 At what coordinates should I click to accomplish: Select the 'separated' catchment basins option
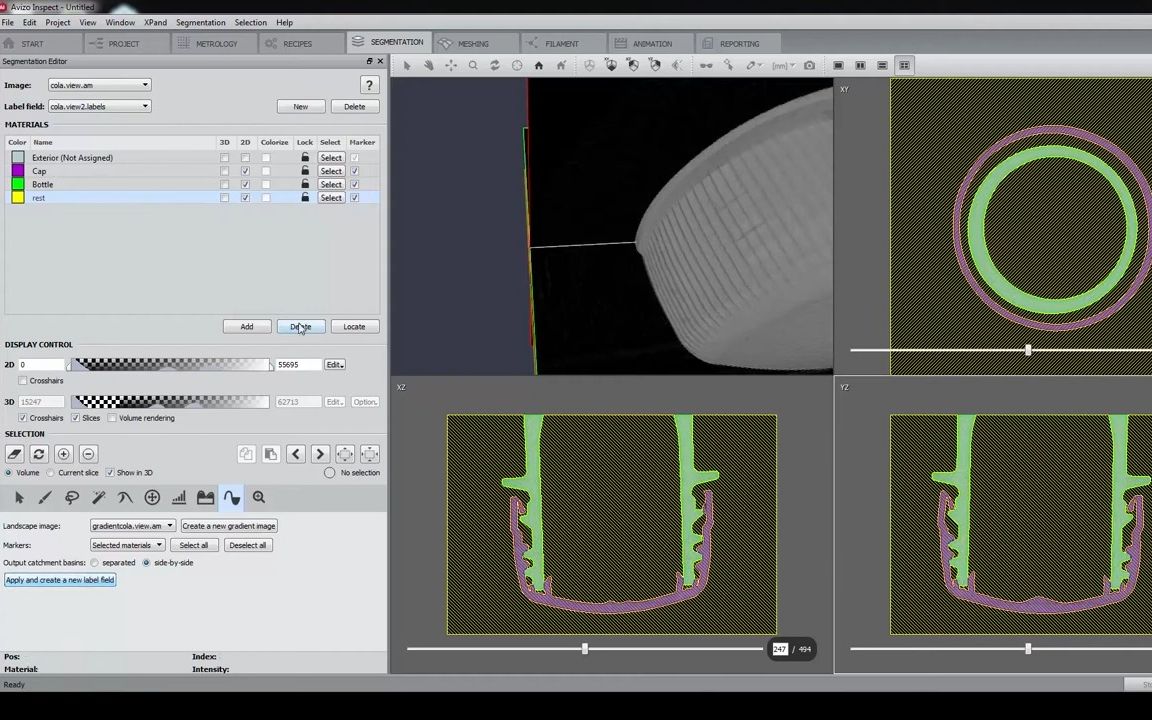point(95,563)
